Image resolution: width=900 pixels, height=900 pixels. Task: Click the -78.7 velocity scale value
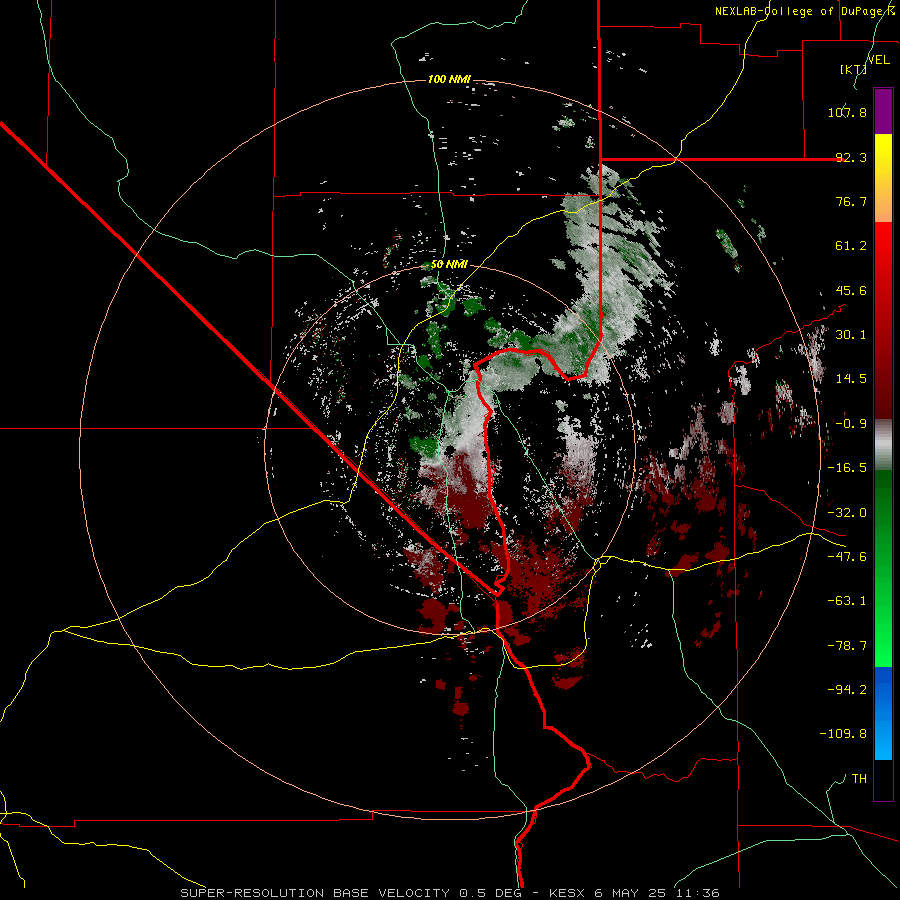pyautogui.click(x=847, y=646)
